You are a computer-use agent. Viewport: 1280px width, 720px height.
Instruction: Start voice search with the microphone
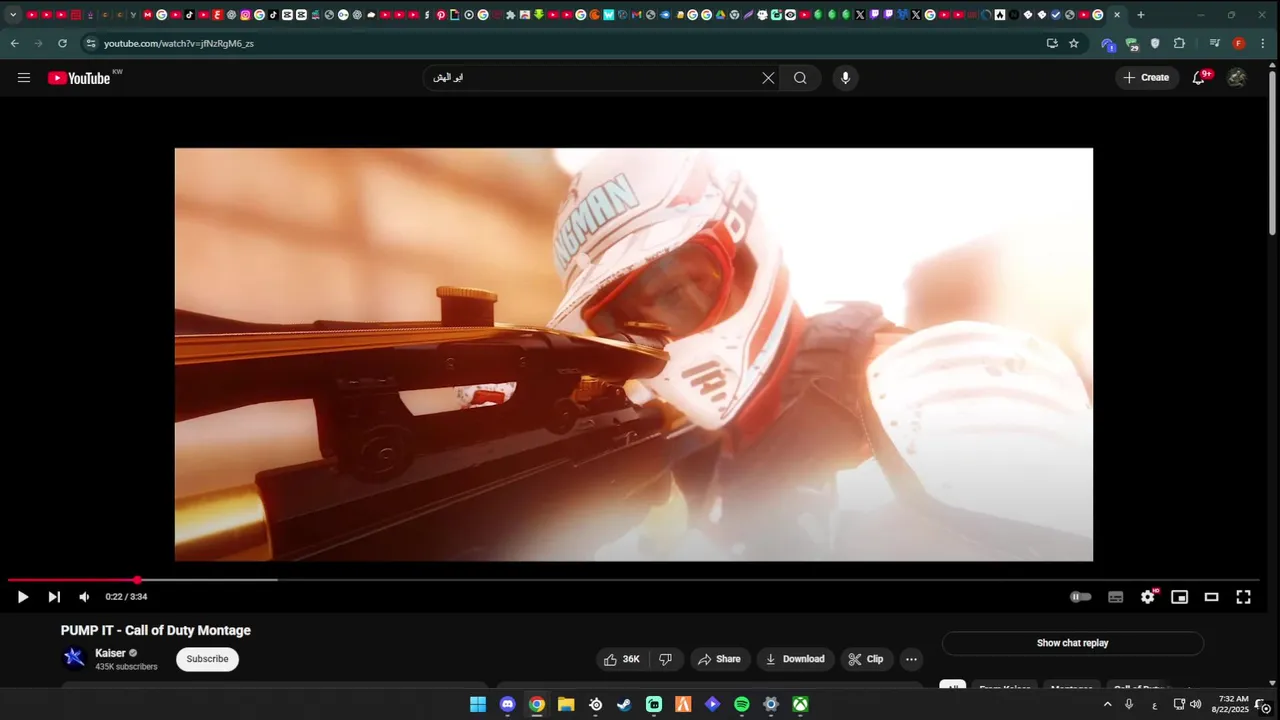click(845, 78)
